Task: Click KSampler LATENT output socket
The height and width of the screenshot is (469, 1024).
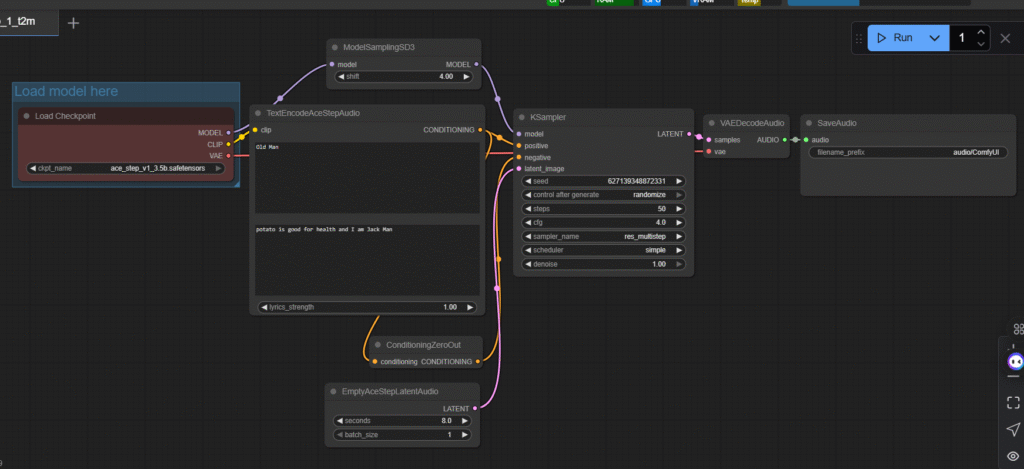Action: click(x=690, y=134)
